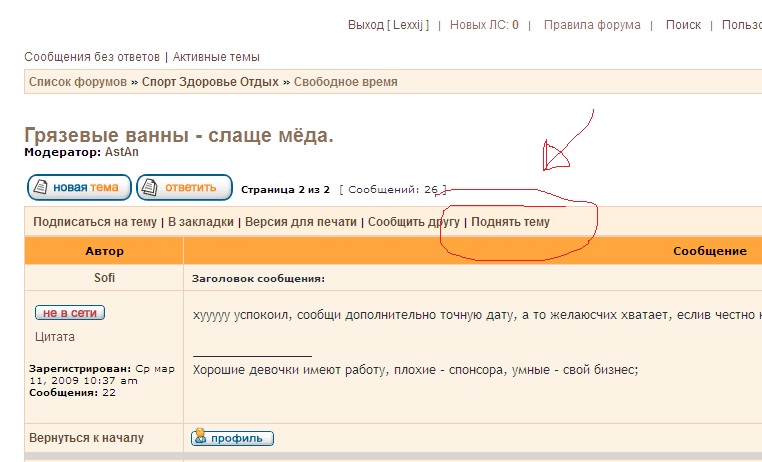Log out via 'Выход [ Lexxij ]' link

click(388, 25)
